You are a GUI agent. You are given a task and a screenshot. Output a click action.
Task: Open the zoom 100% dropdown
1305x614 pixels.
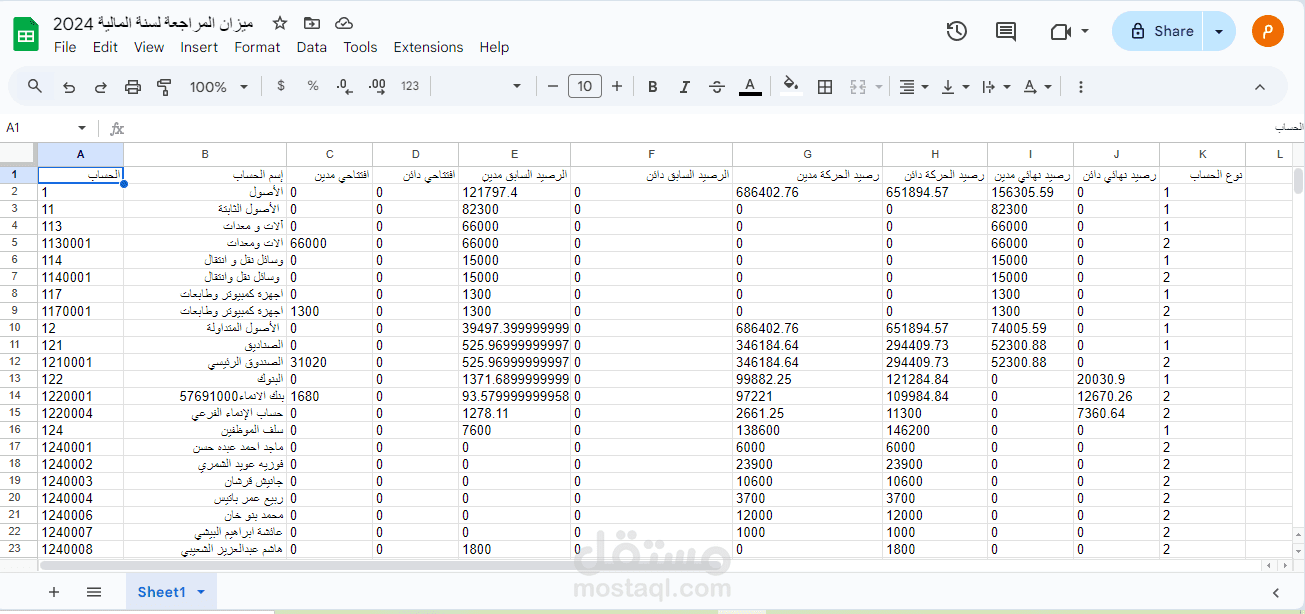[218, 87]
